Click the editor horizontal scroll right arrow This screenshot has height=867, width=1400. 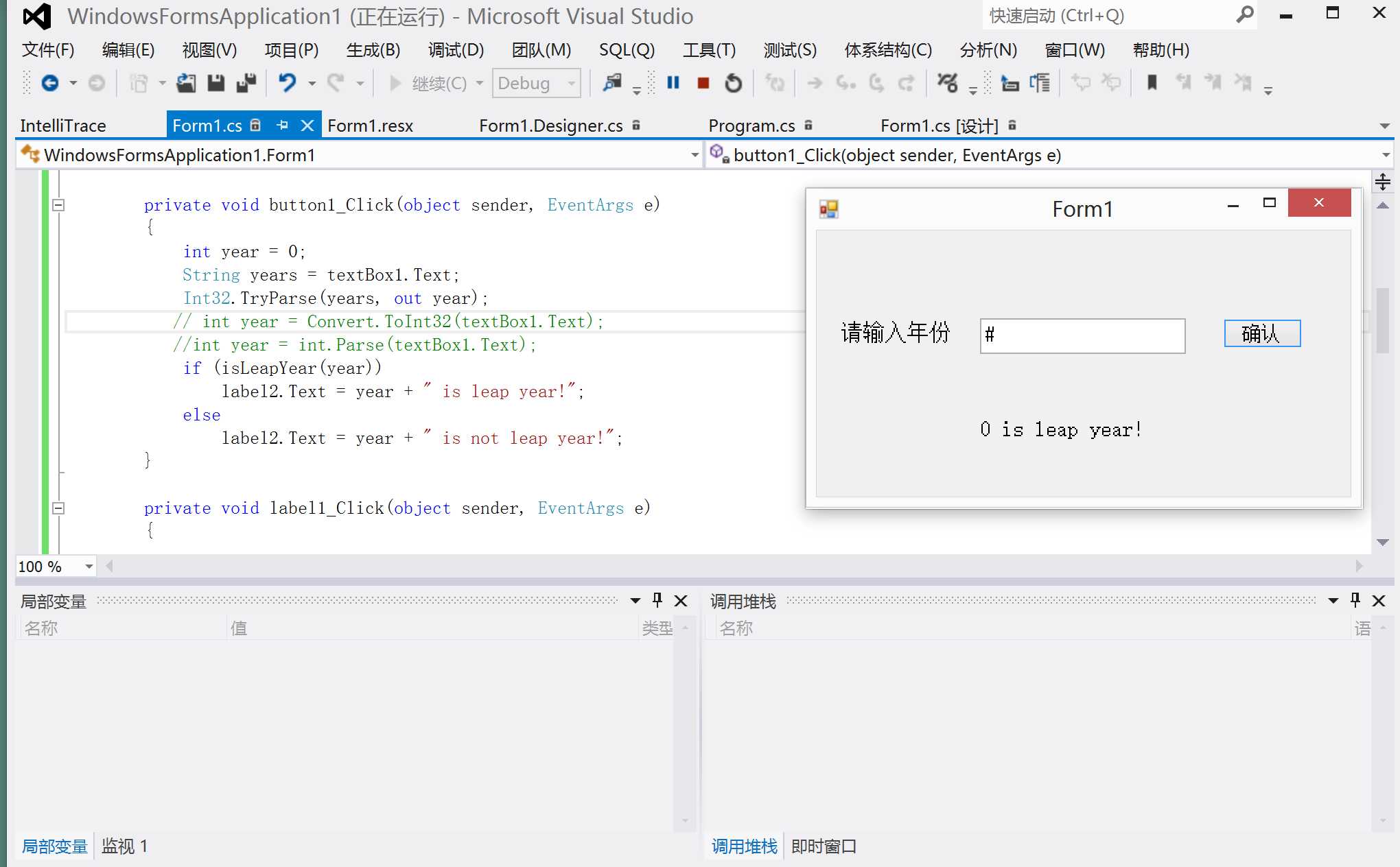1359,566
